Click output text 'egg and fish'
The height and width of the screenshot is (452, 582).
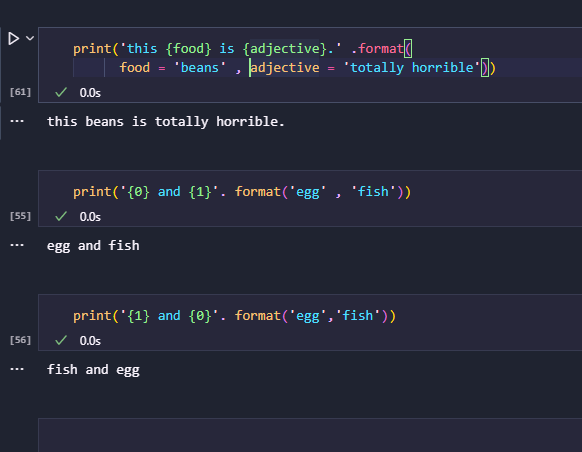93,246
